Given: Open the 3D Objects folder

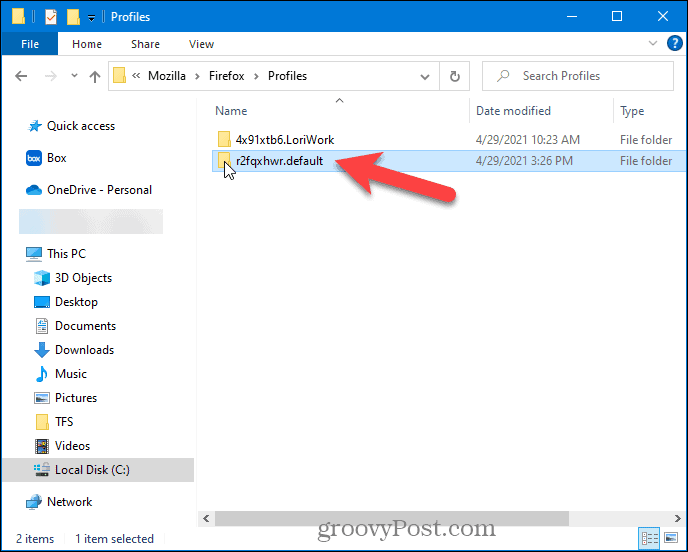Looking at the screenshot, I should click(x=83, y=278).
